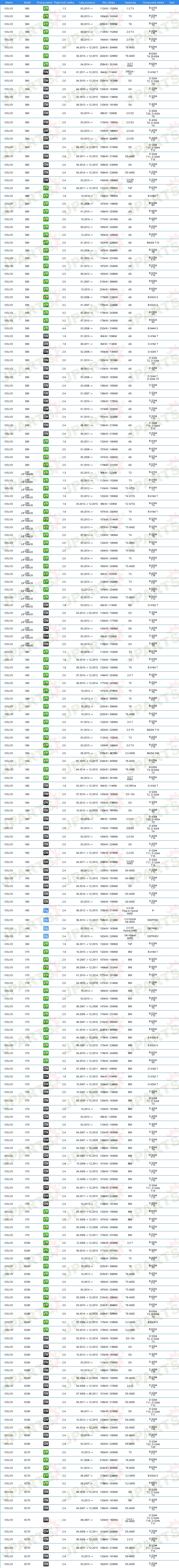Click the "4.4" engine capacity cell in the S80 row
Viewport: 179px width, 1568px height.
coord(64,328)
